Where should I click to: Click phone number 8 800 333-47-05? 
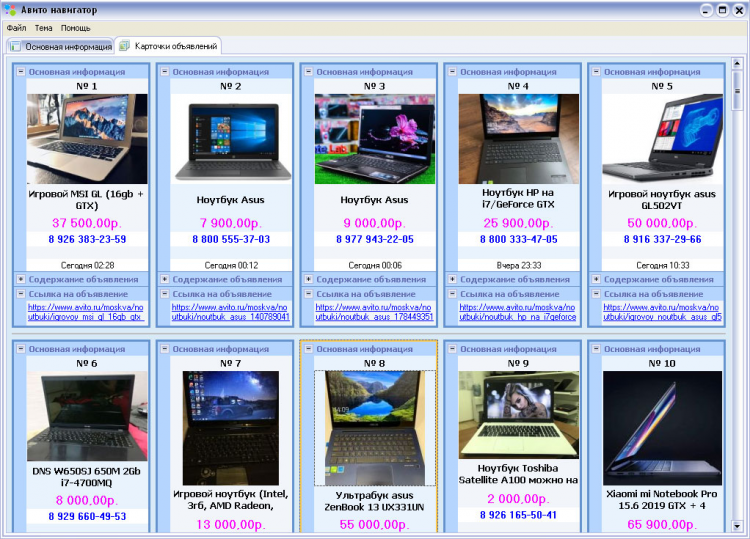click(x=518, y=239)
